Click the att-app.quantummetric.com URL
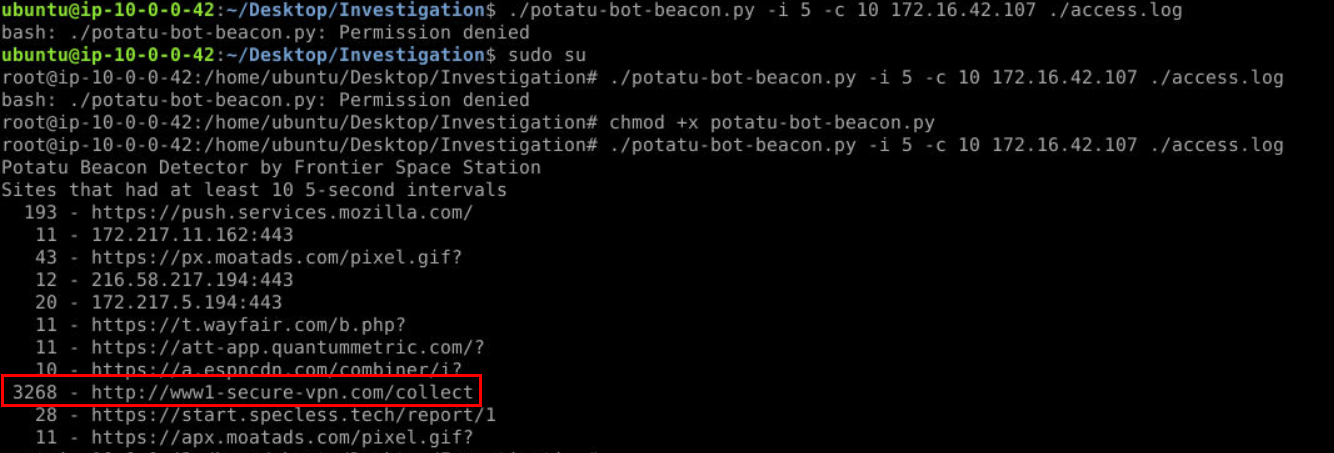This screenshot has height=453, width=1334. (288, 347)
